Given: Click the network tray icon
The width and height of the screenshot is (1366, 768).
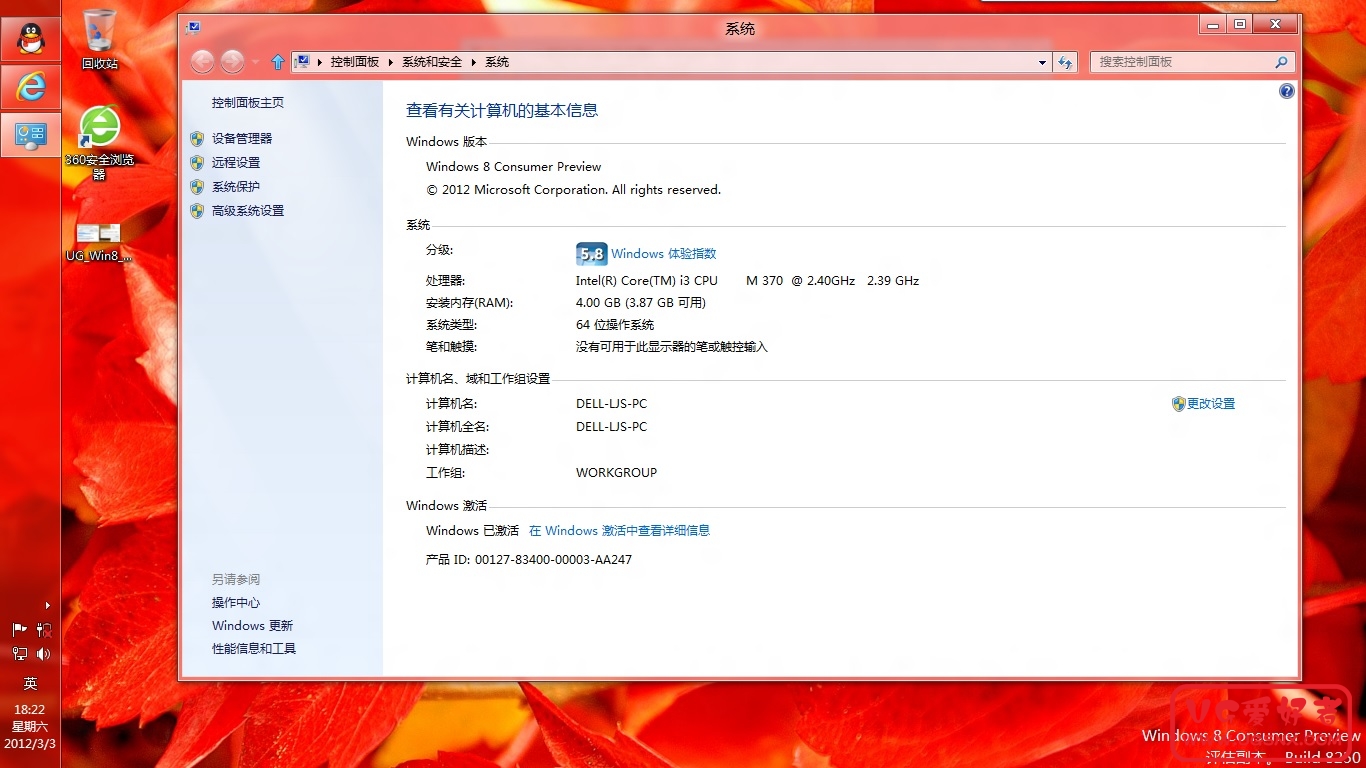Looking at the screenshot, I should [19, 654].
